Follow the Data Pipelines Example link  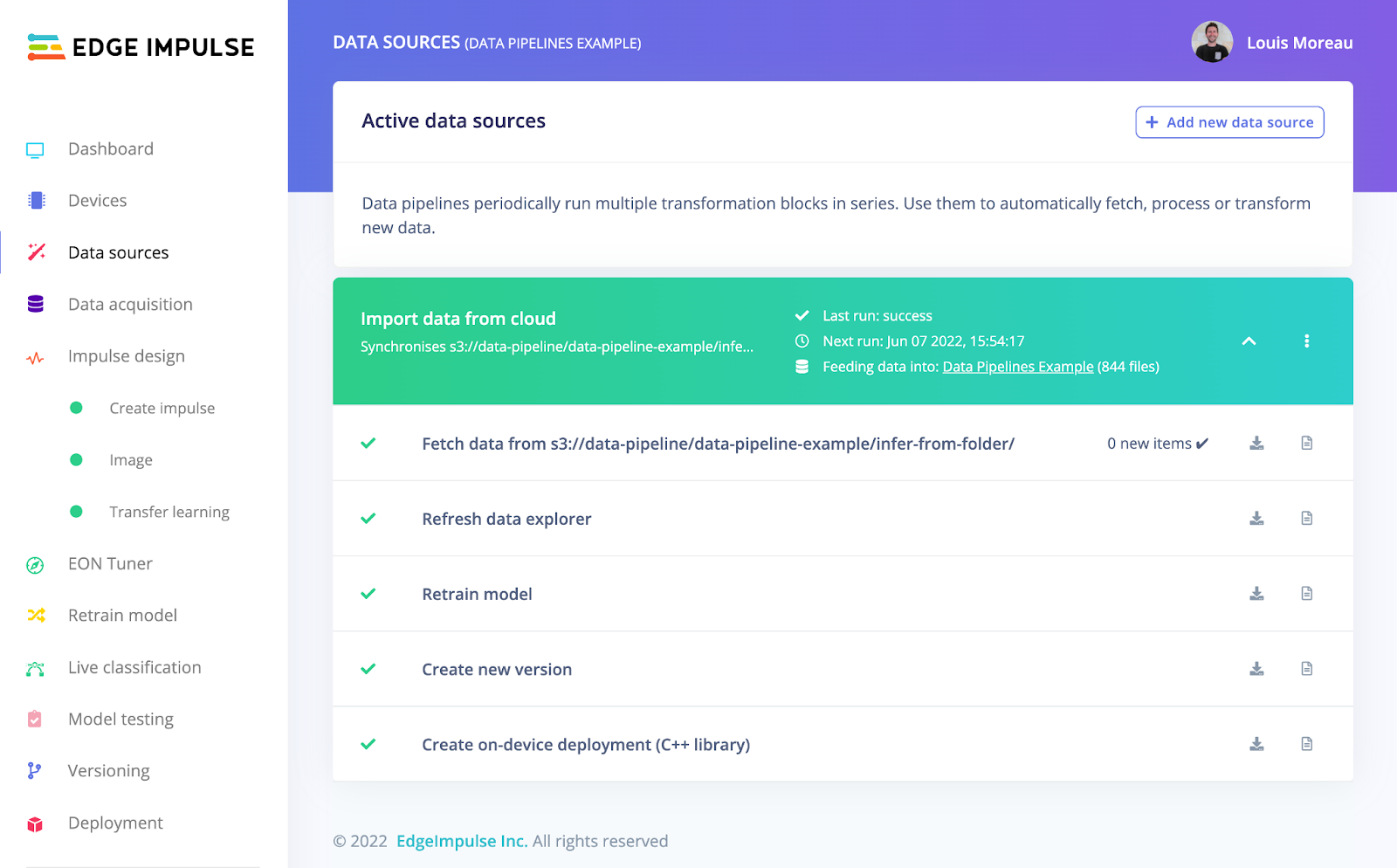coord(1018,367)
